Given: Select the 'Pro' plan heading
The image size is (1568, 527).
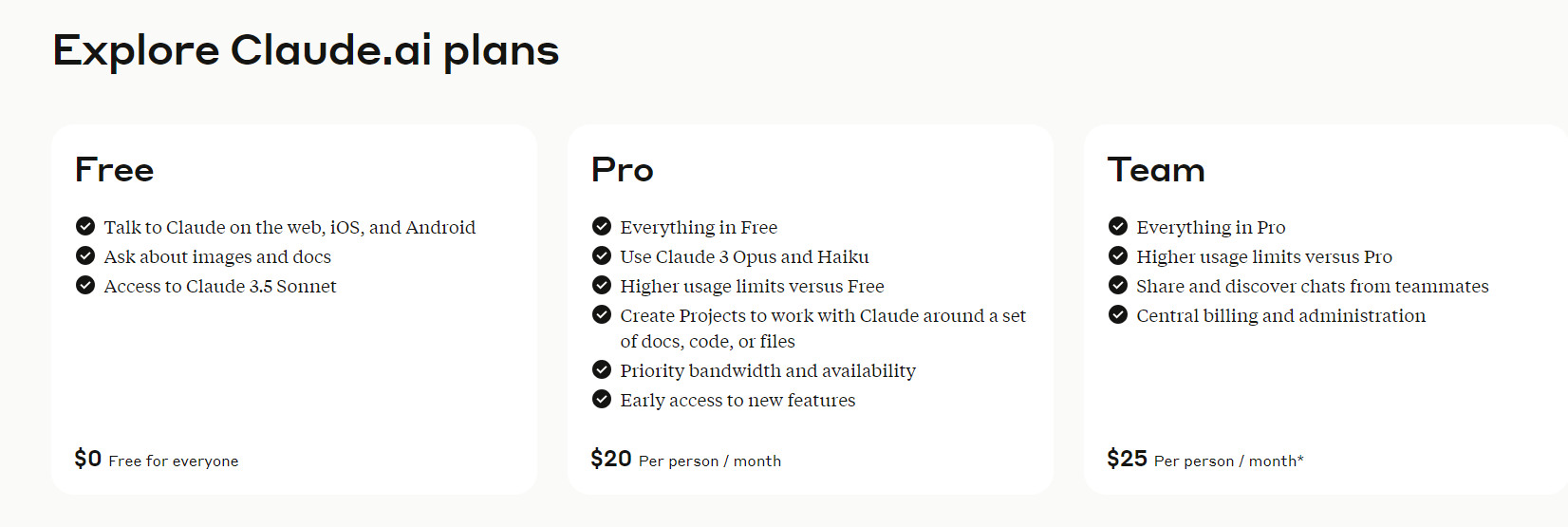Looking at the screenshot, I should point(623,170).
